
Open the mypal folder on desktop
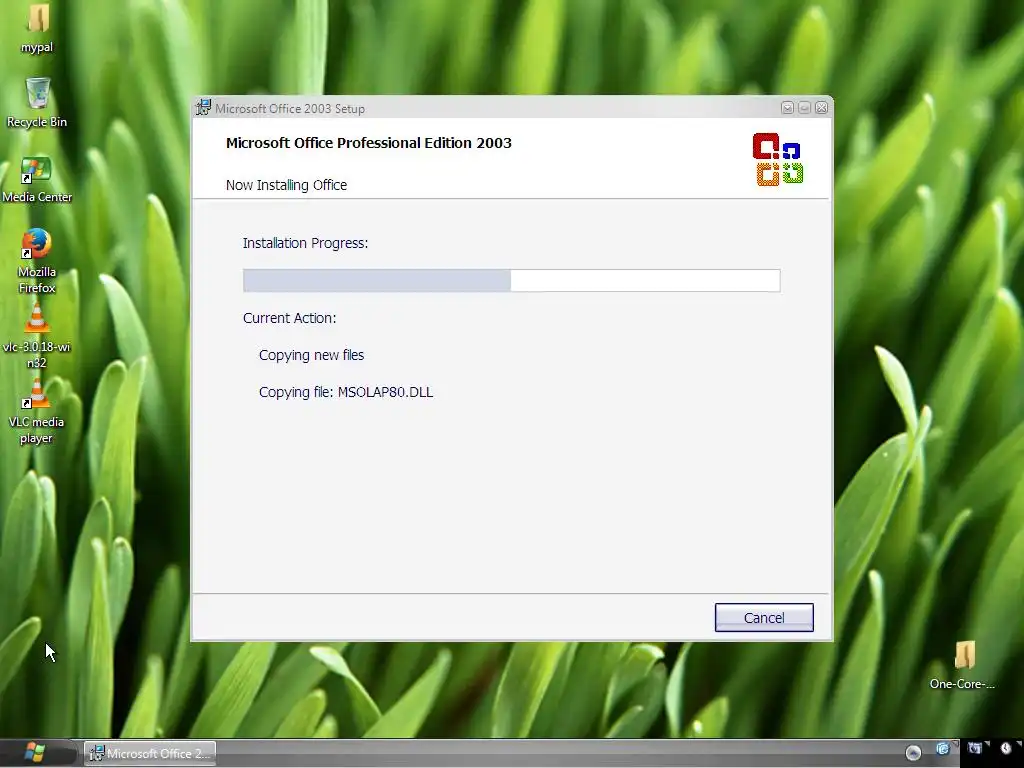[x=37, y=28]
